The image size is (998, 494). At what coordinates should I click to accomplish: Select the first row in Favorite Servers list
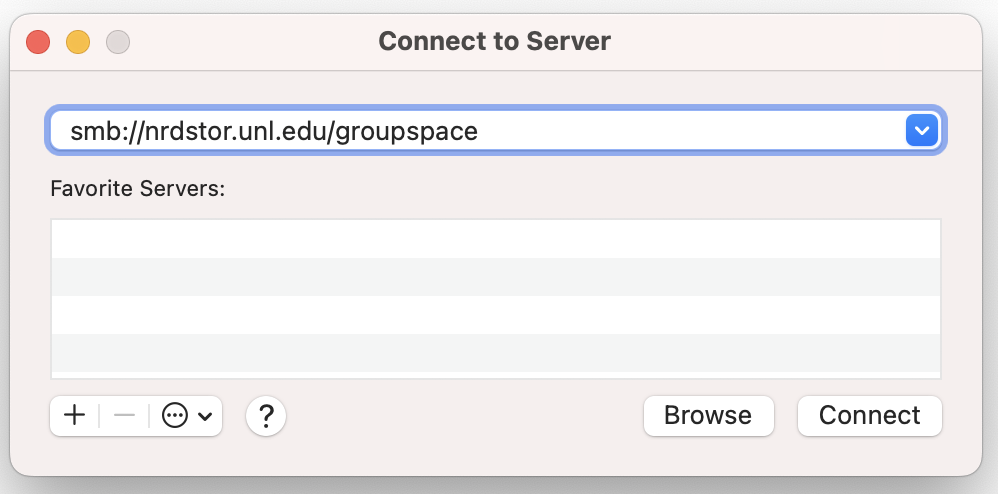[495, 239]
